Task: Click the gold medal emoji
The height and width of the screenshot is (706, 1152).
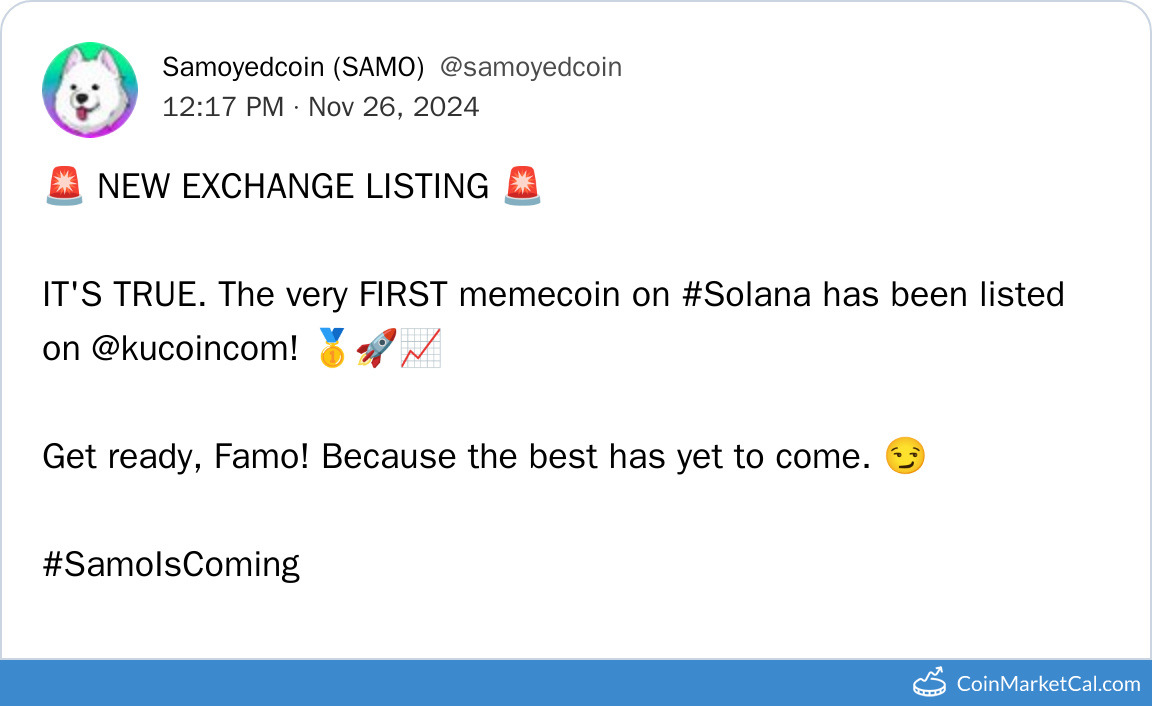Action: coord(331,348)
